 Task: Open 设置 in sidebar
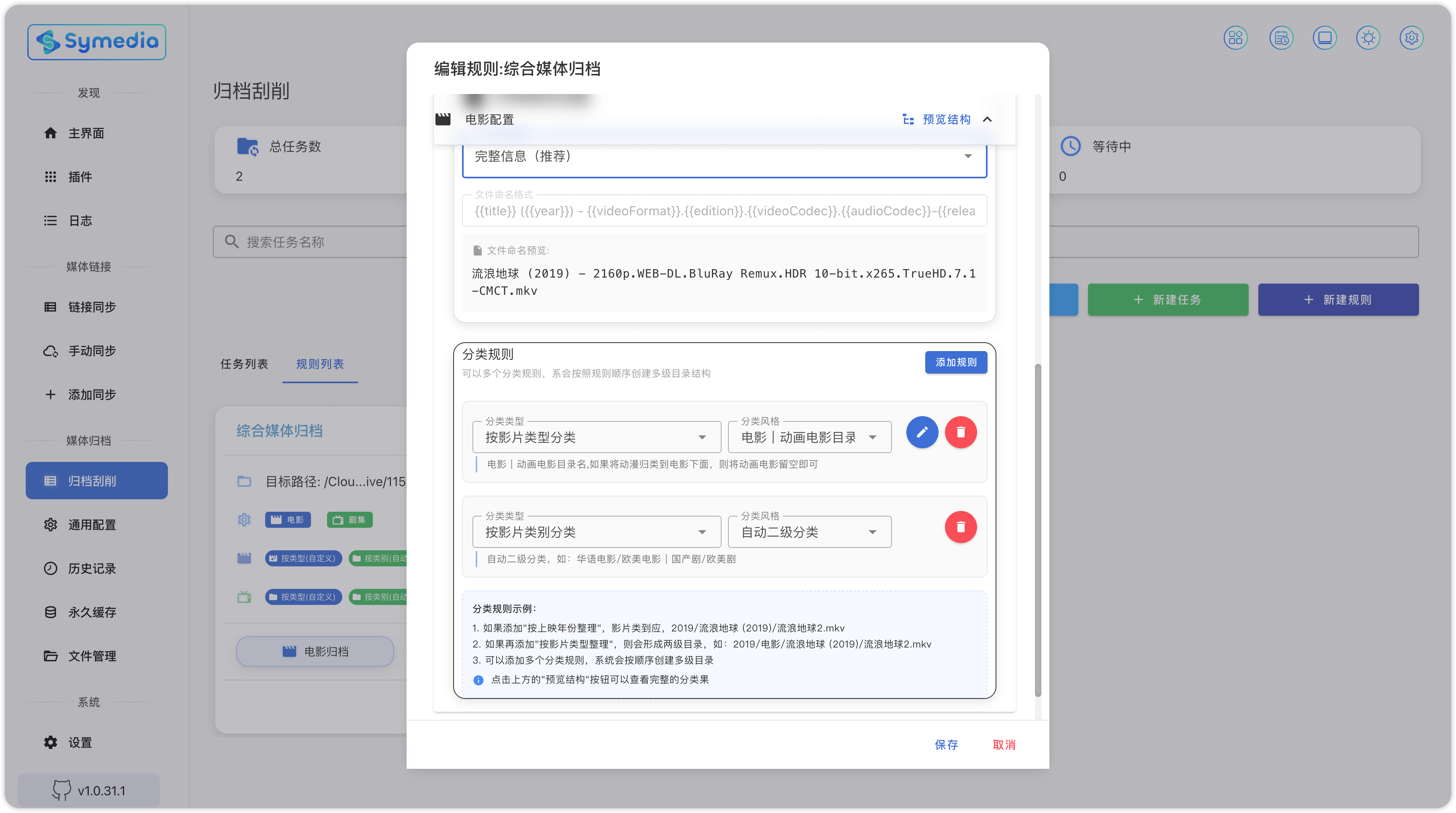(97, 742)
